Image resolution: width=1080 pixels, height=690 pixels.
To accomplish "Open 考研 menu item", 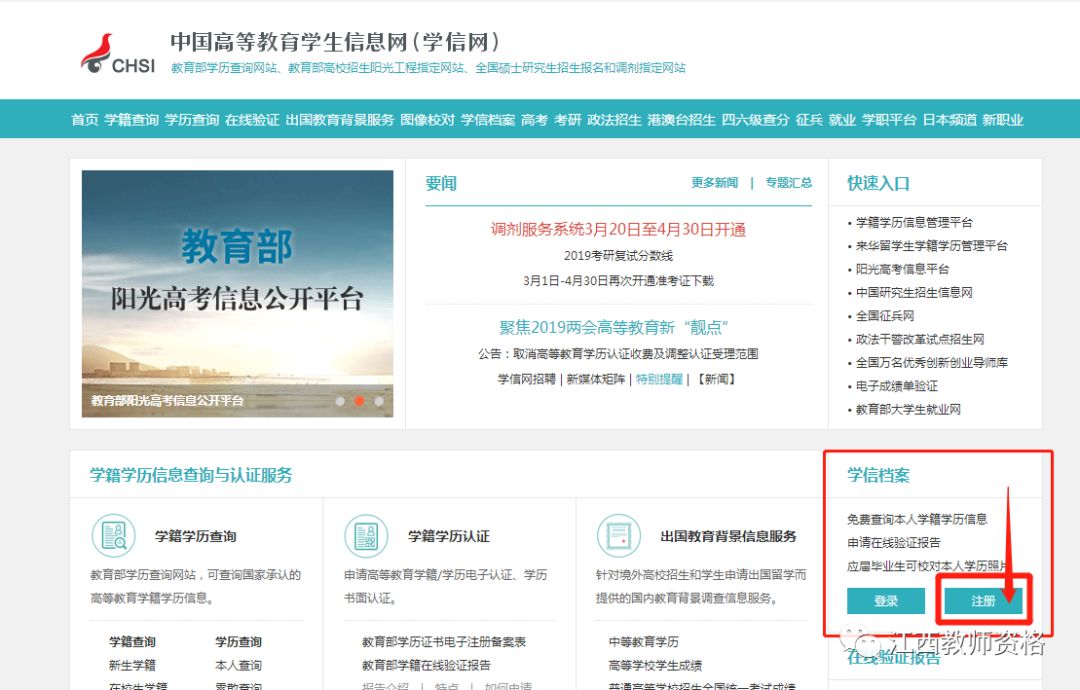I will point(568,120).
